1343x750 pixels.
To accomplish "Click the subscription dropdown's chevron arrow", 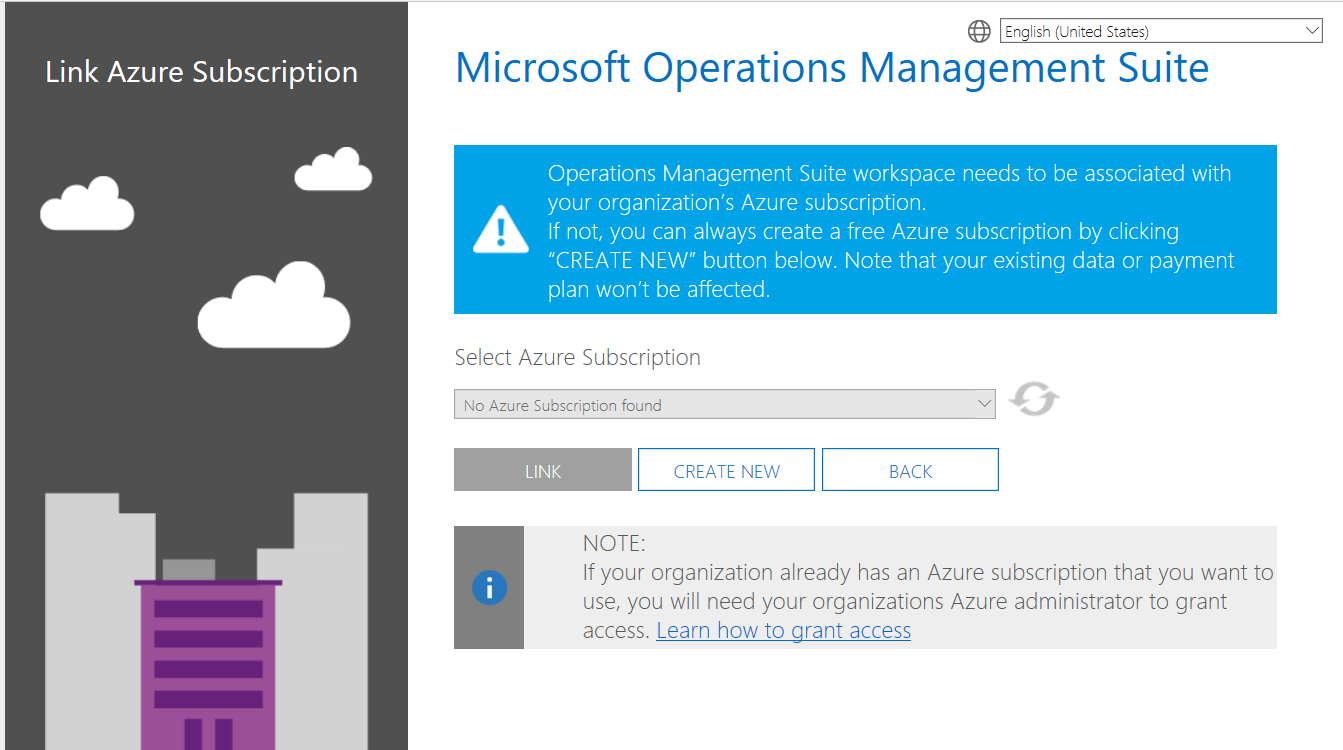I will pyautogui.click(x=983, y=405).
